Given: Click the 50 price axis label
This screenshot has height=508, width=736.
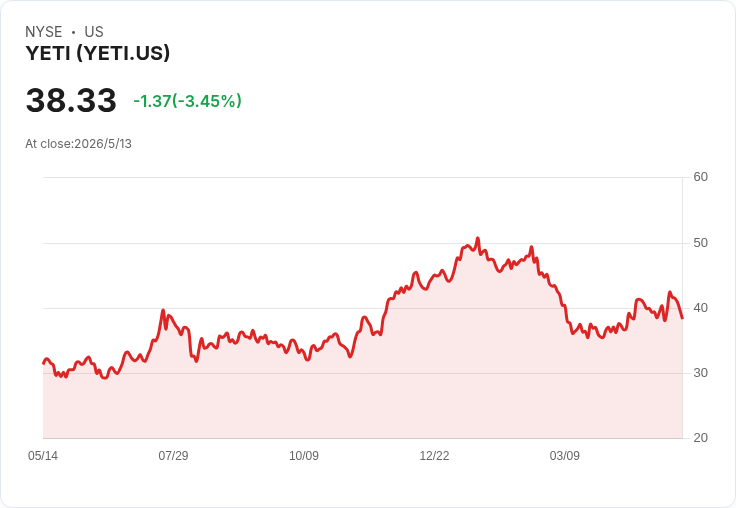Looking at the screenshot, I should tap(700, 243).
